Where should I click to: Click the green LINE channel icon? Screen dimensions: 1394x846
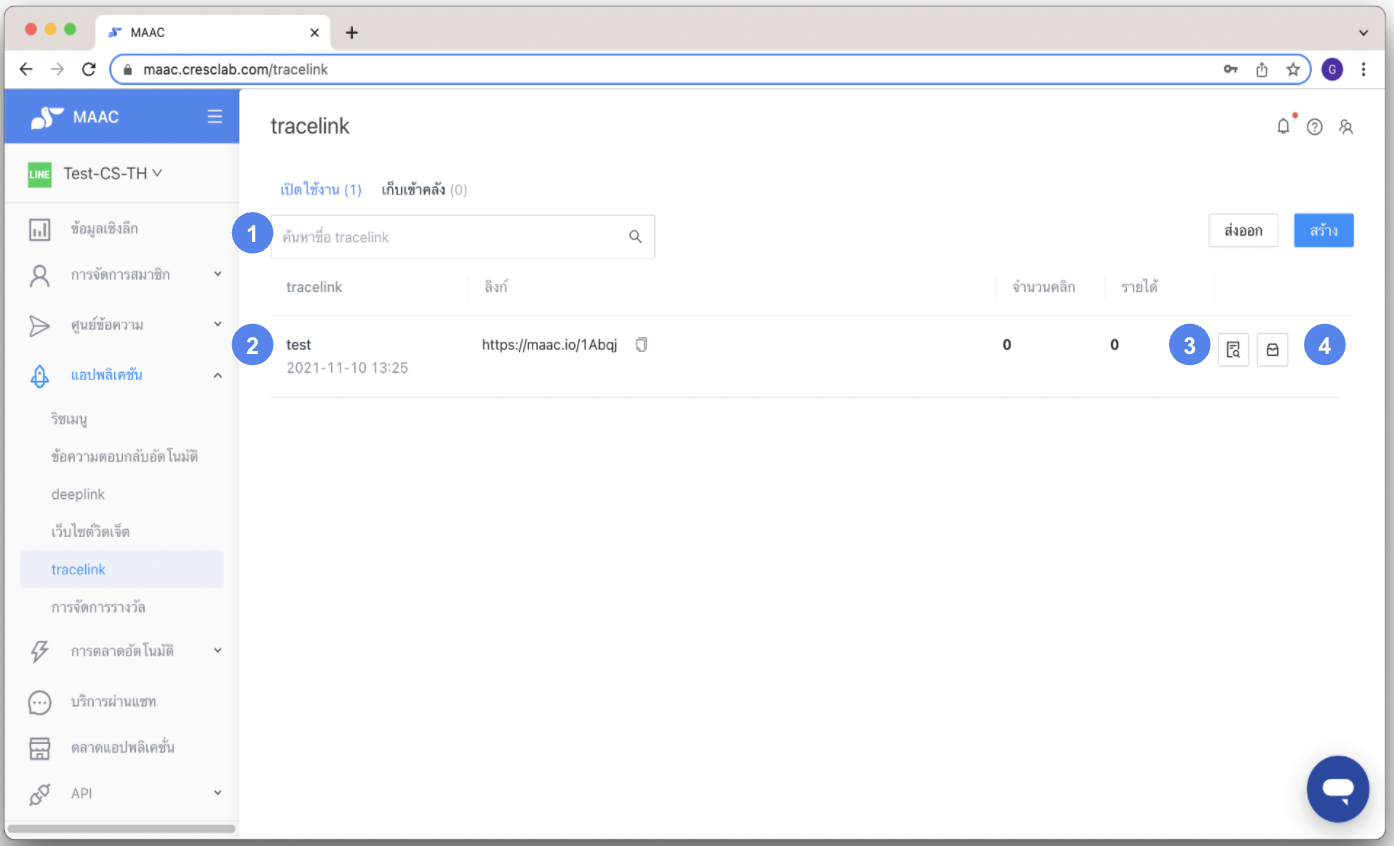click(x=39, y=174)
